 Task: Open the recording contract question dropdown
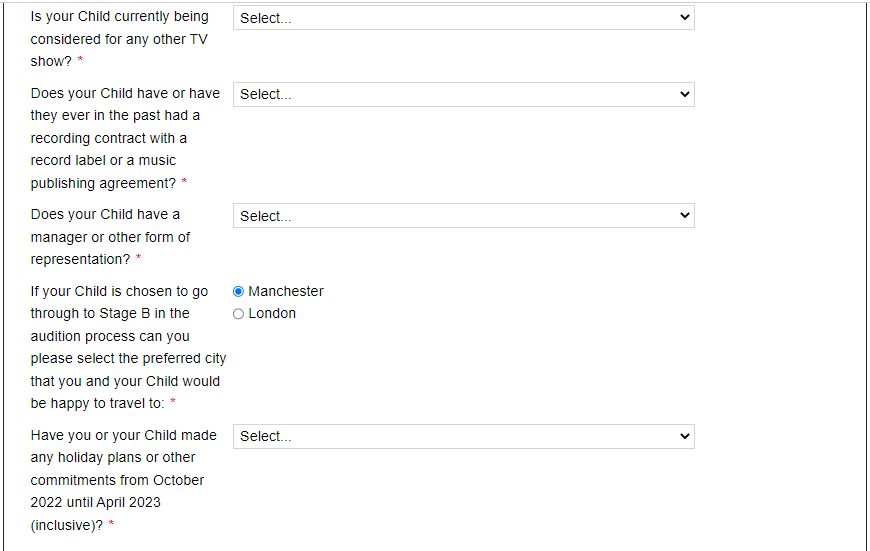coord(463,94)
